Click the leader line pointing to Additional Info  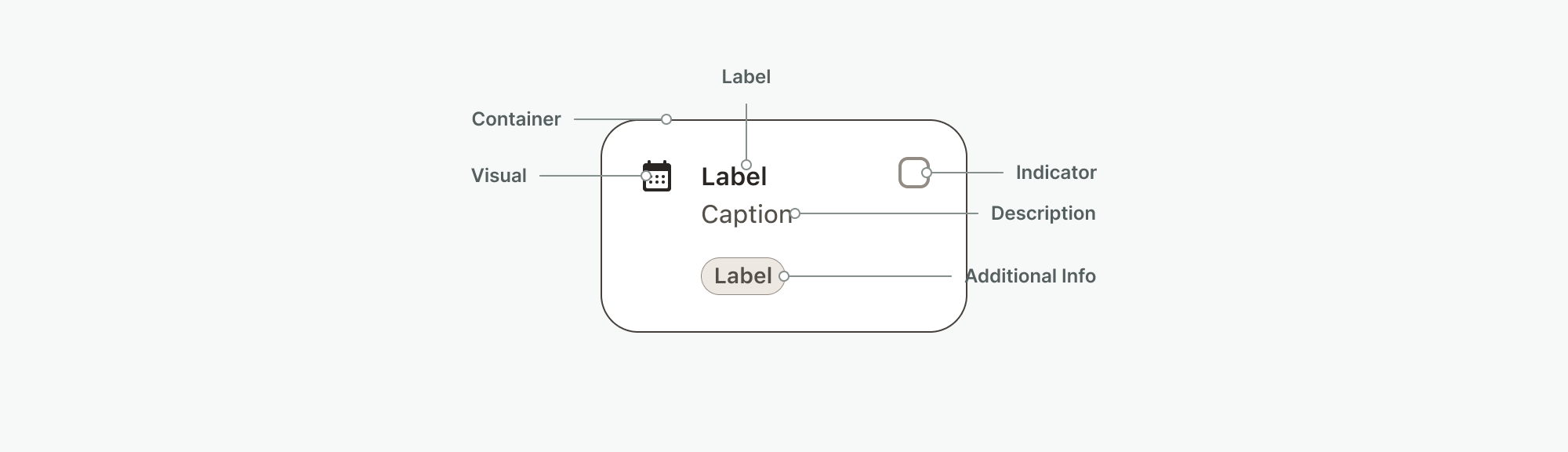pyautogui.click(x=870, y=276)
